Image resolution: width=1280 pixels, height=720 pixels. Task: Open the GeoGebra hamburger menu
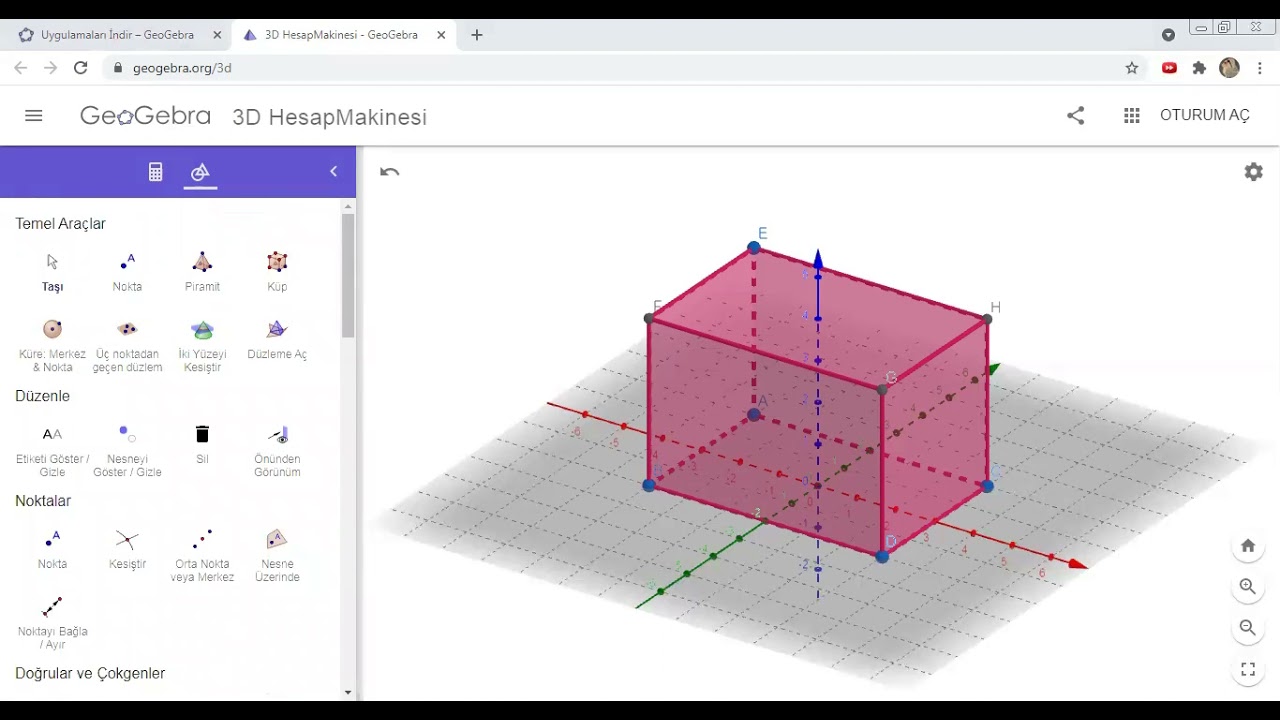pyautogui.click(x=34, y=116)
